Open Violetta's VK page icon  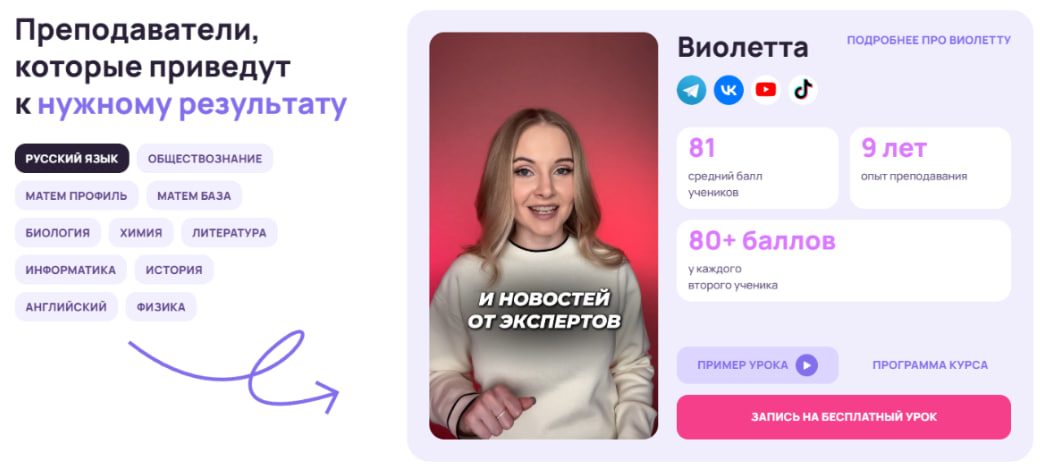728,90
